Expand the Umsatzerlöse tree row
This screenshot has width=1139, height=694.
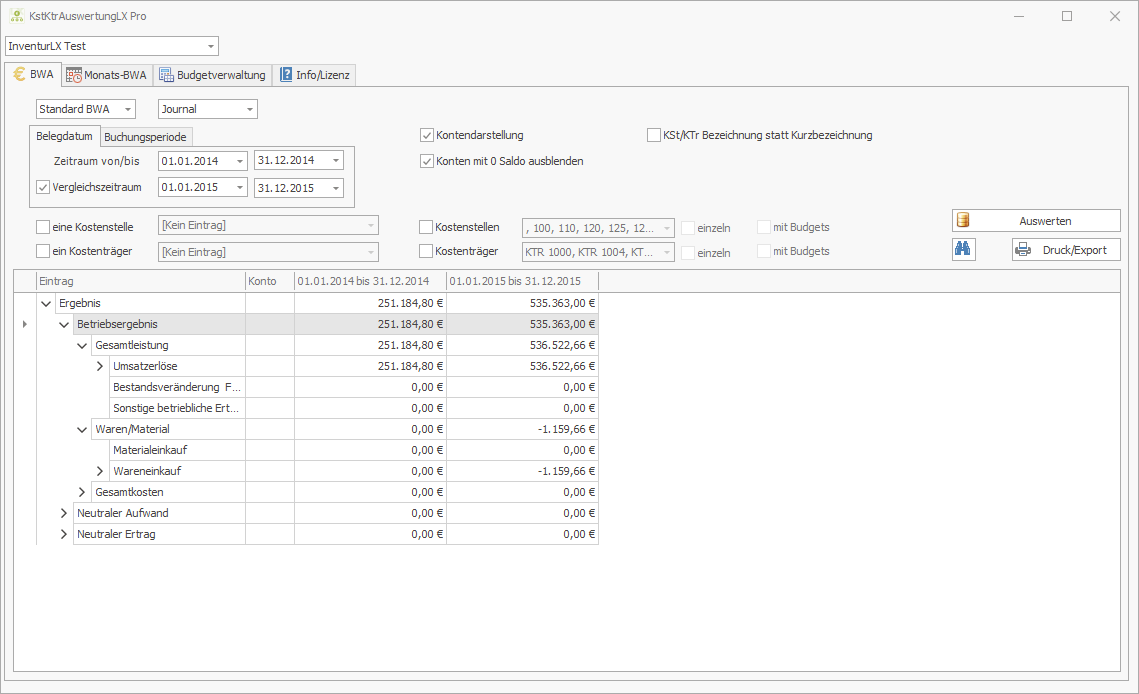[100, 366]
